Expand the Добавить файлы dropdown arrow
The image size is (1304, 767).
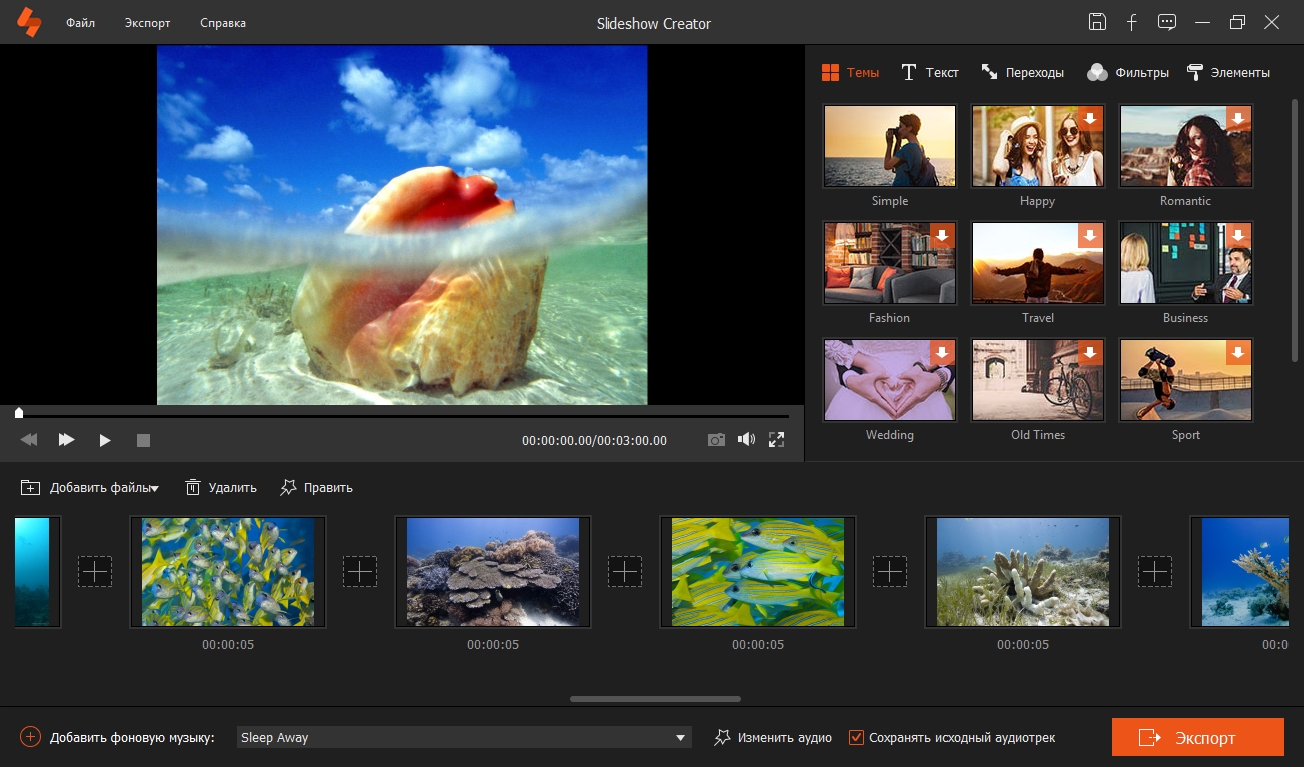(155, 489)
